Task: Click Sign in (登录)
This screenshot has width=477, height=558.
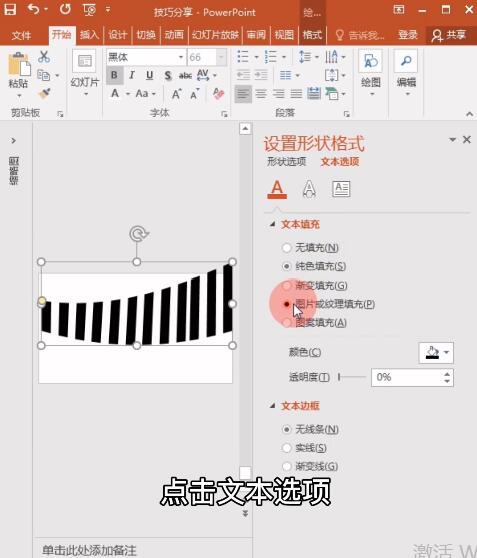Action: (x=408, y=35)
